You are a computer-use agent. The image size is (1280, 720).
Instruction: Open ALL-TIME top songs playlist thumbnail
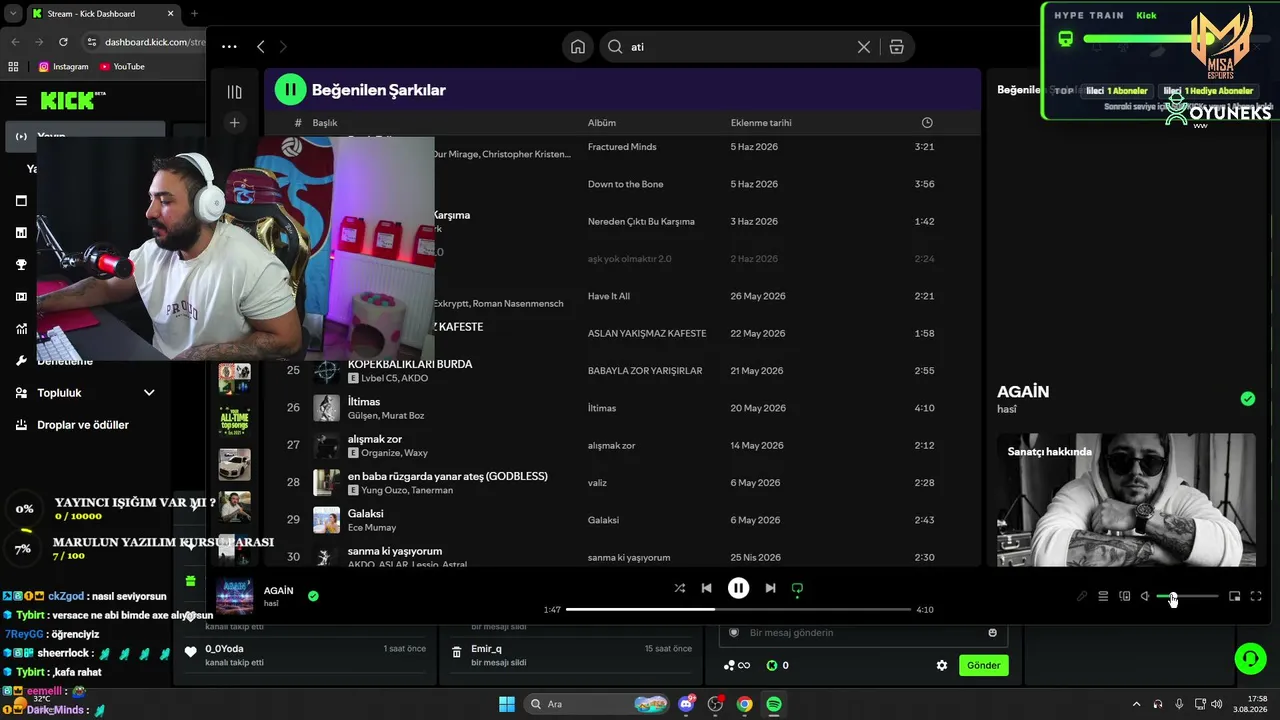tap(235, 421)
